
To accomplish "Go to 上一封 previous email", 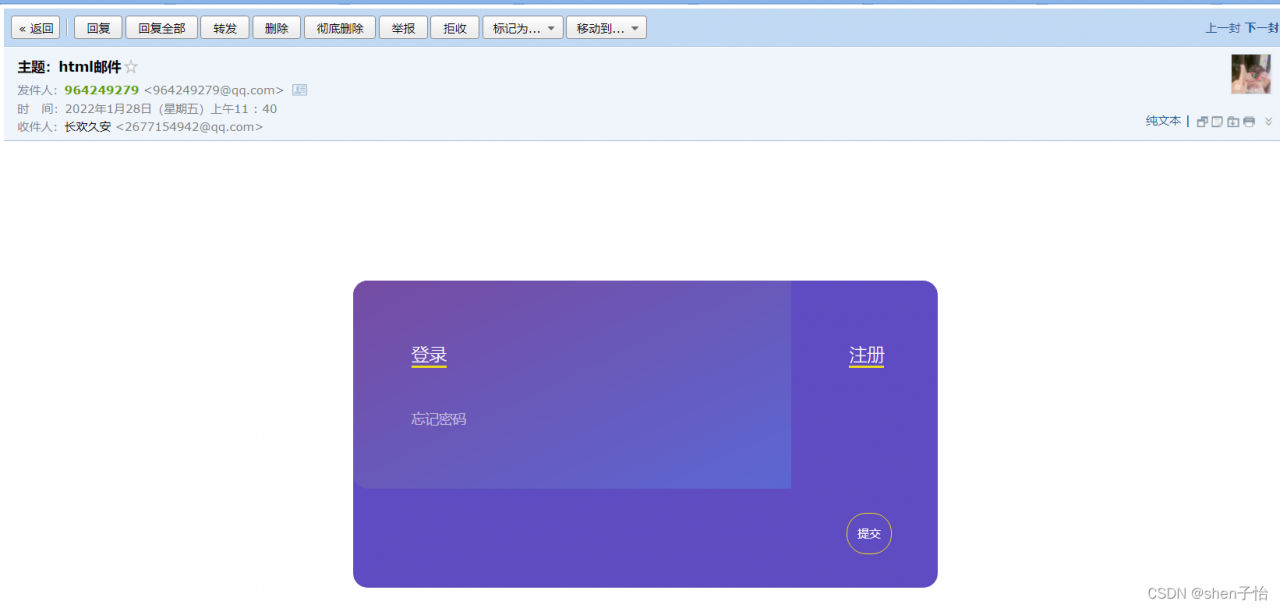I will pyautogui.click(x=1222, y=28).
